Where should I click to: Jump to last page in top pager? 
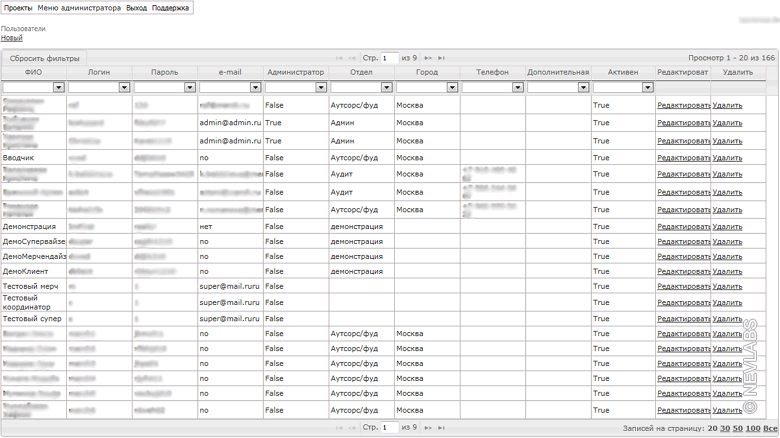pos(441,58)
